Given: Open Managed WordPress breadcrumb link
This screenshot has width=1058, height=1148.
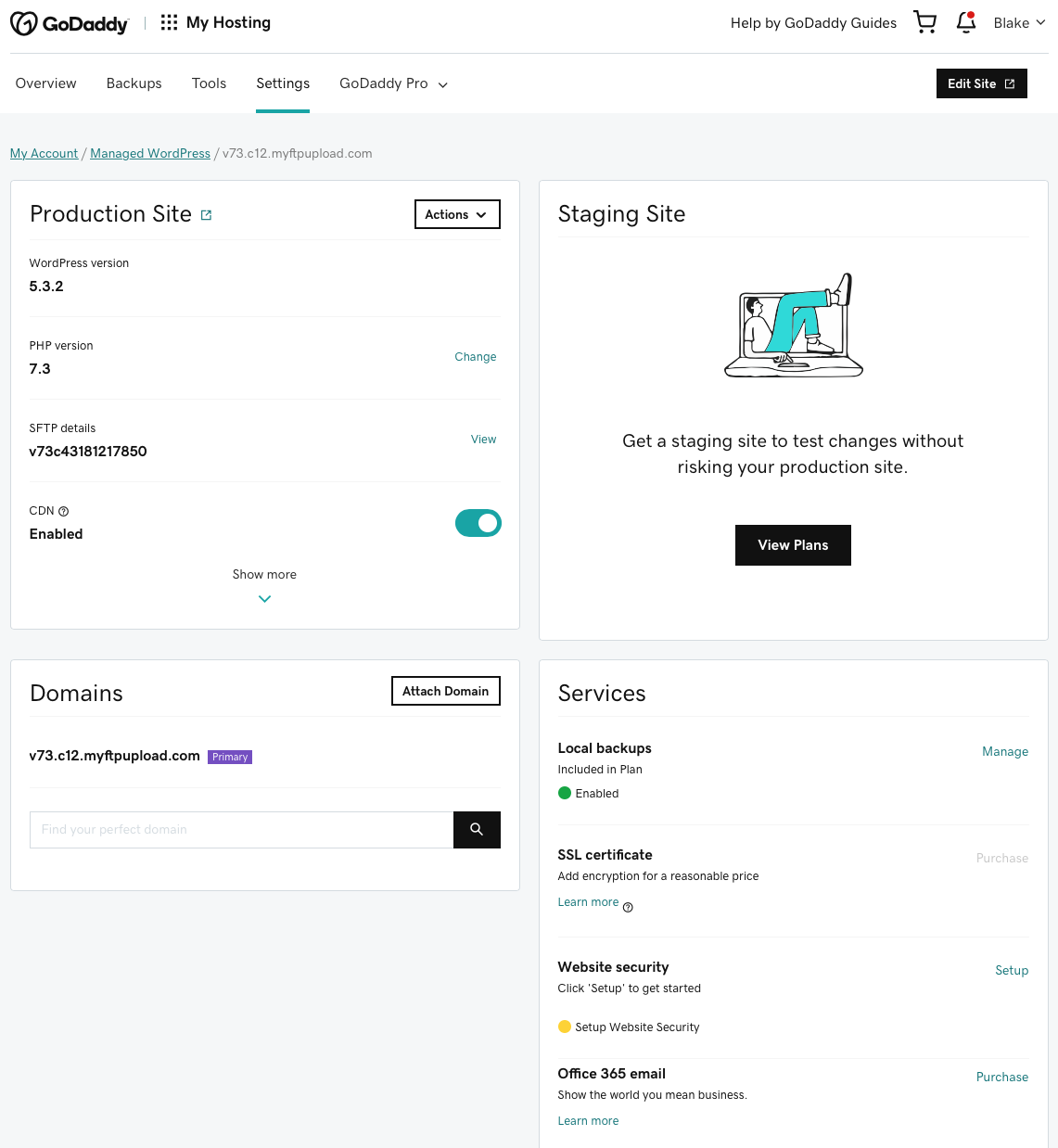Looking at the screenshot, I should [x=150, y=154].
